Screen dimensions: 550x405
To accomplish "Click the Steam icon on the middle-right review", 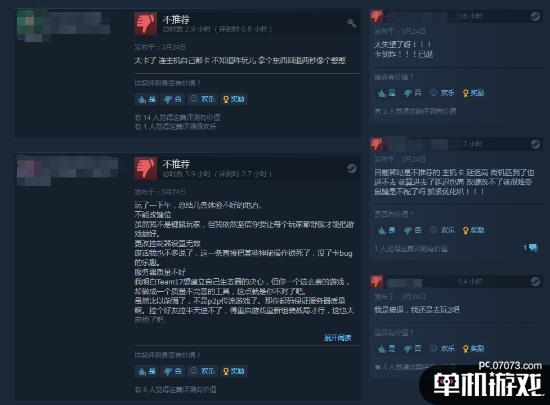I will 535,144.
